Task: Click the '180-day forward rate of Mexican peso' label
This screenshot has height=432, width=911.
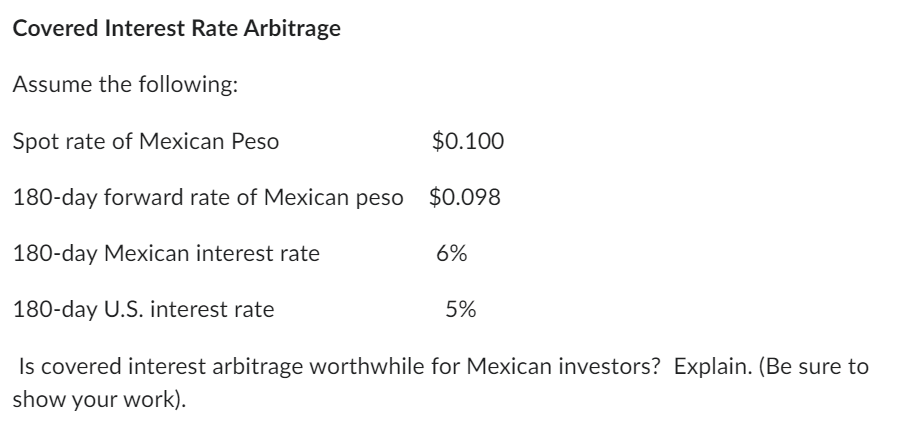Action: point(209,197)
